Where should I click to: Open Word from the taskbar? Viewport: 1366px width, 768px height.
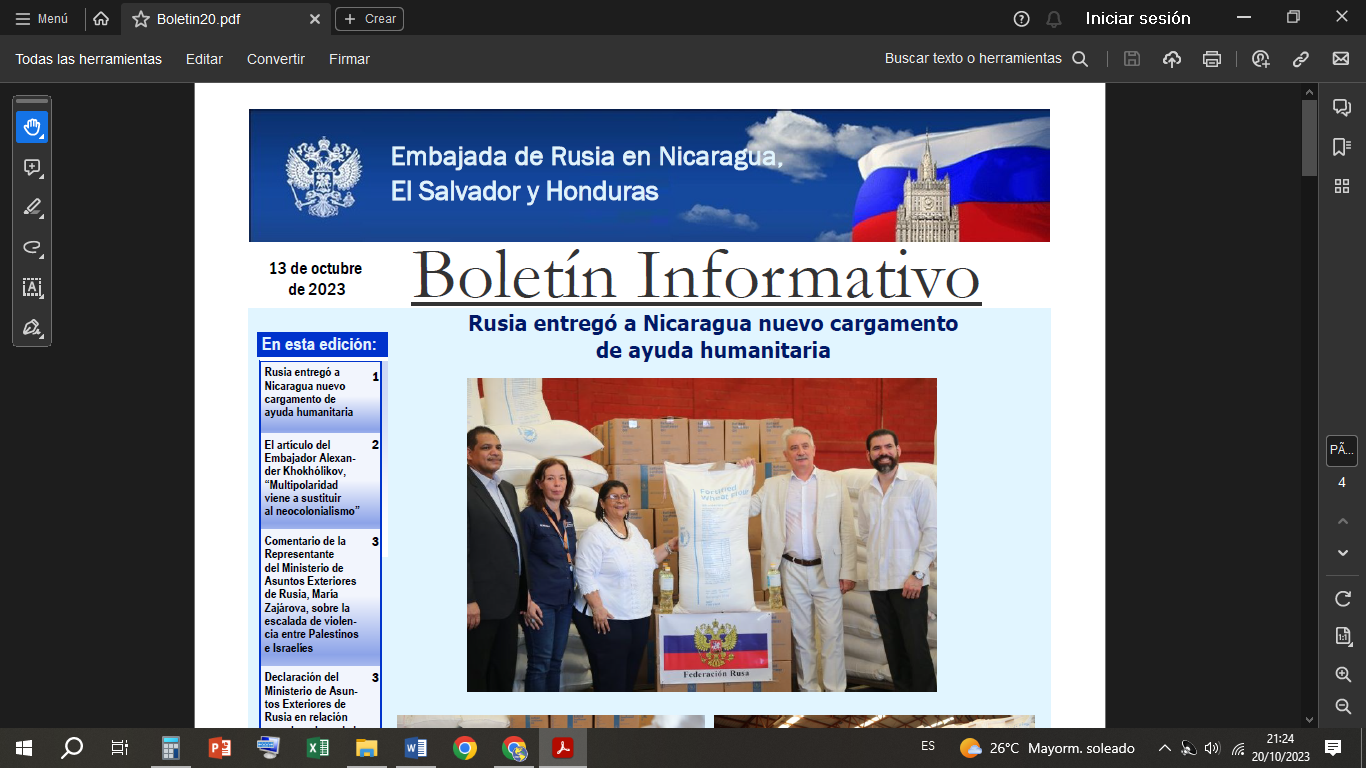point(416,748)
